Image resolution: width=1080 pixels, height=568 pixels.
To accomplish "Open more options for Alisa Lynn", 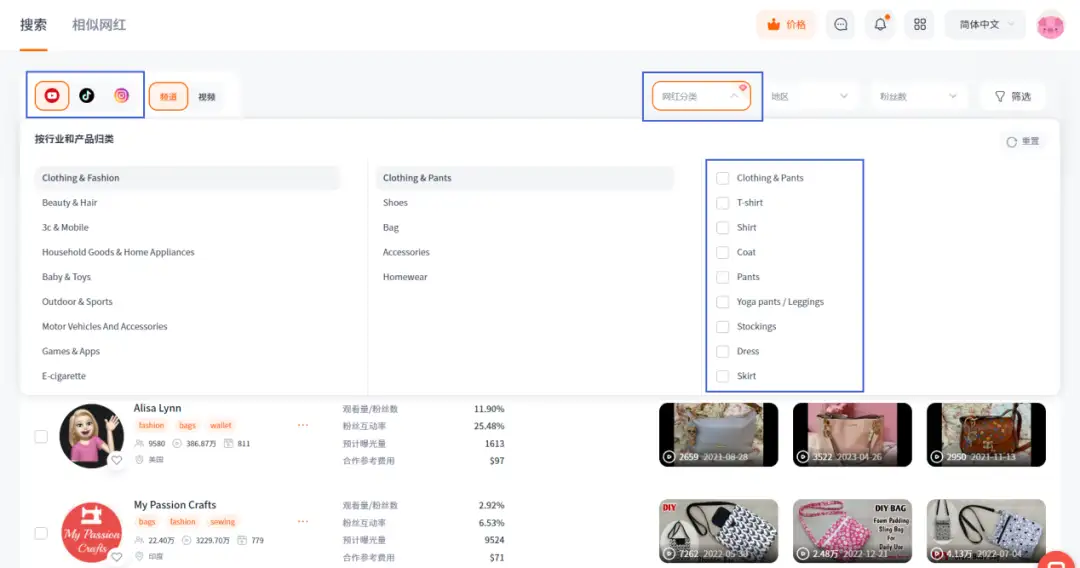I will pos(303,425).
